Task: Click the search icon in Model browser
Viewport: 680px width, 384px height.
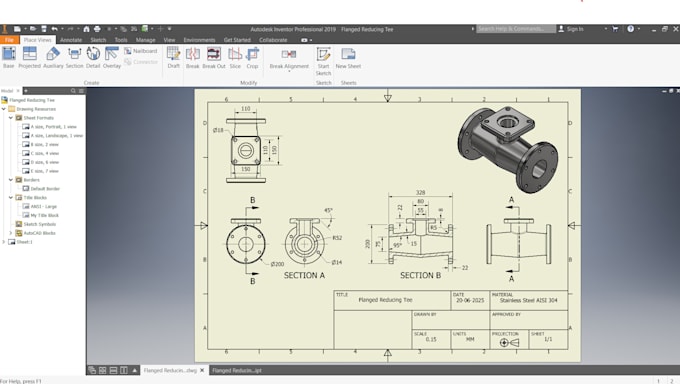Action: click(73, 91)
